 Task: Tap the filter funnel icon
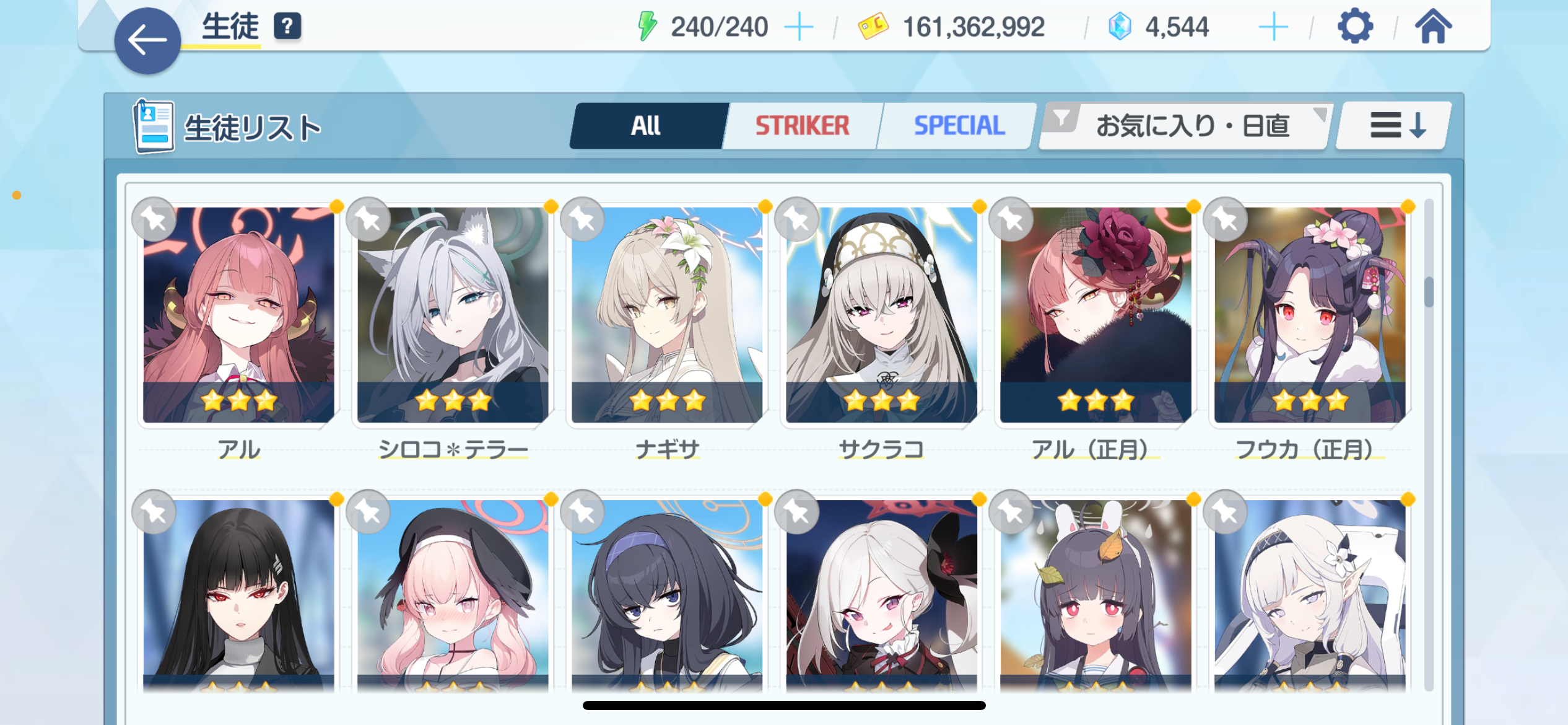pyautogui.click(x=1061, y=117)
